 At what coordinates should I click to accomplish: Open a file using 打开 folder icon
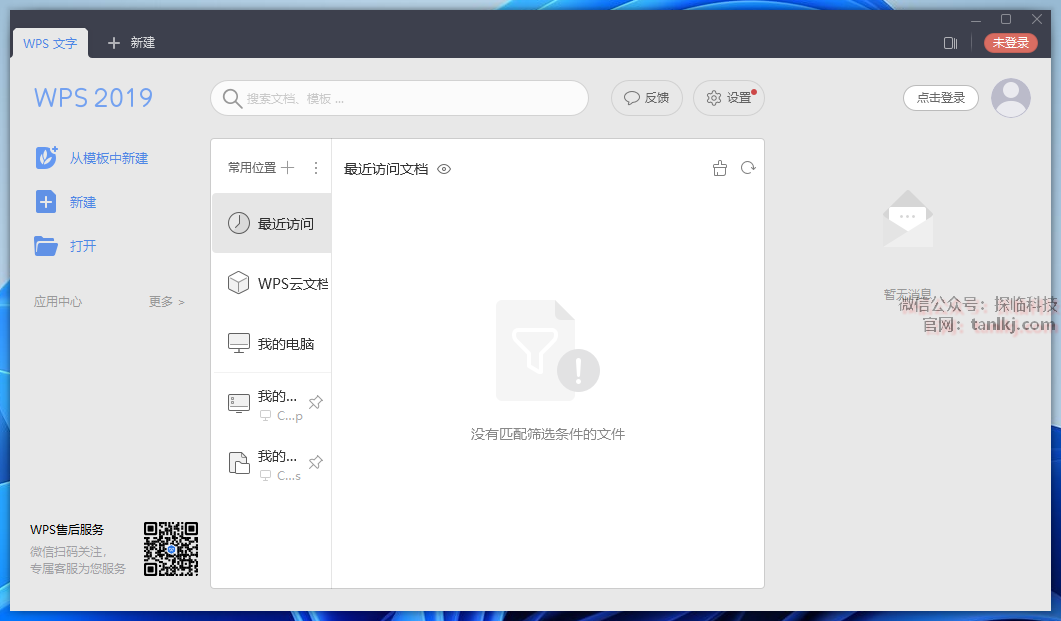pyautogui.click(x=46, y=246)
